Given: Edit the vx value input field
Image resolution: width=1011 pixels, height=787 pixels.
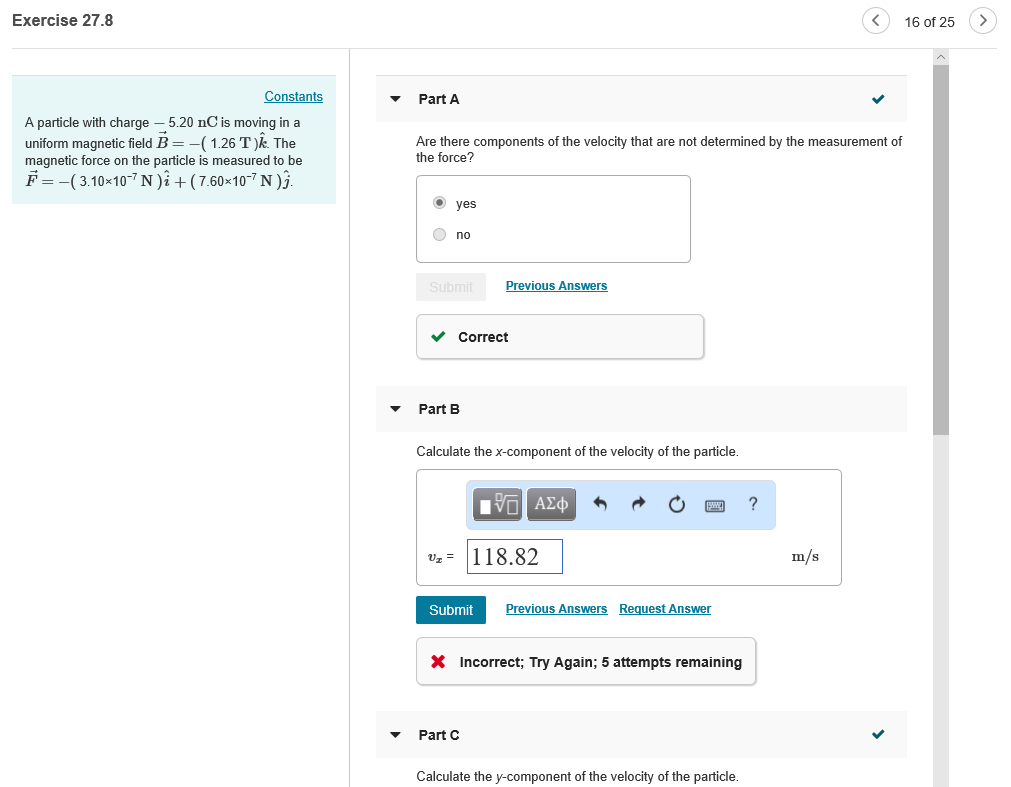Looking at the screenshot, I should 514,556.
